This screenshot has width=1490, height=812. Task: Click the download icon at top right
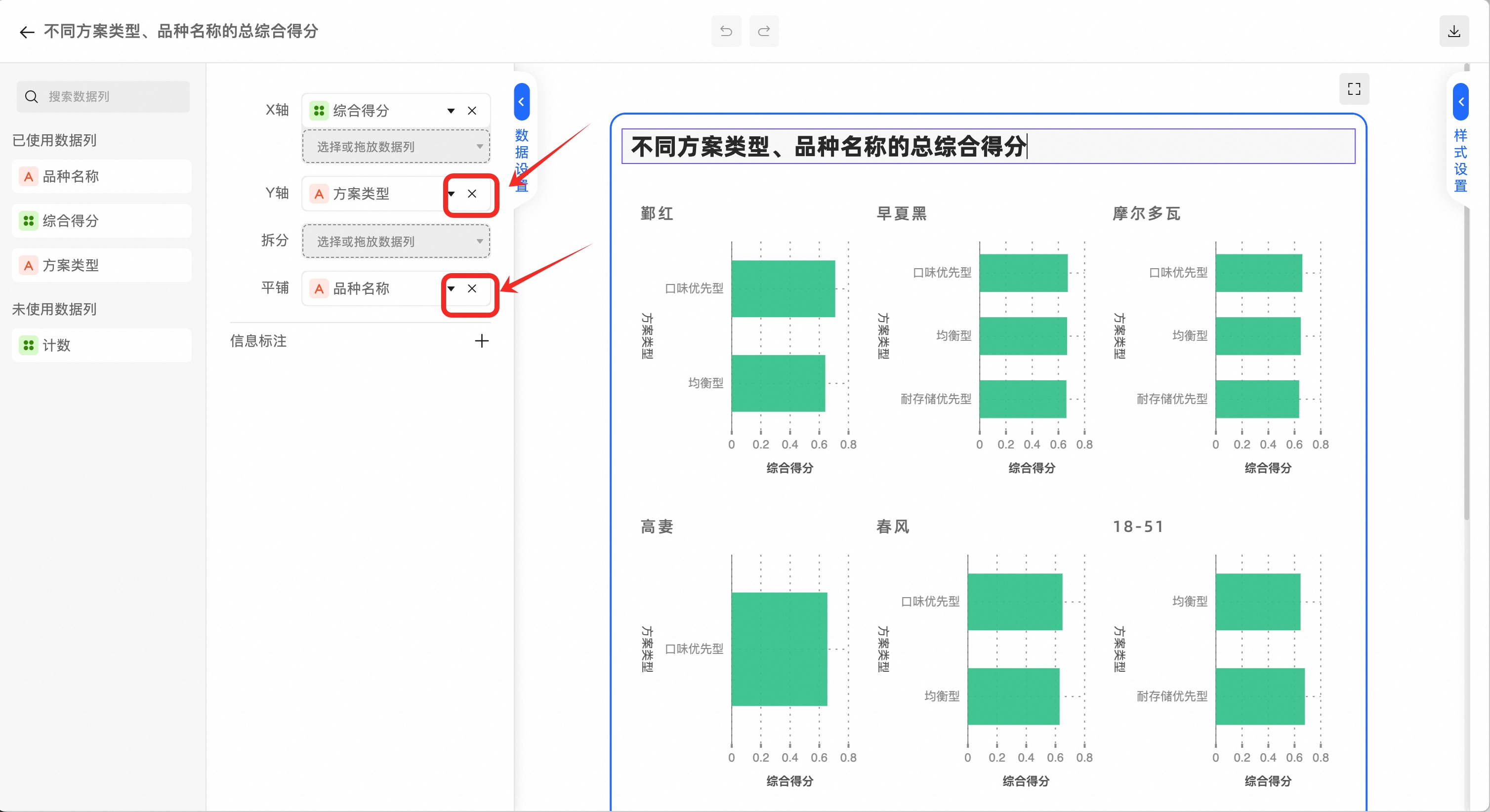tap(1453, 31)
